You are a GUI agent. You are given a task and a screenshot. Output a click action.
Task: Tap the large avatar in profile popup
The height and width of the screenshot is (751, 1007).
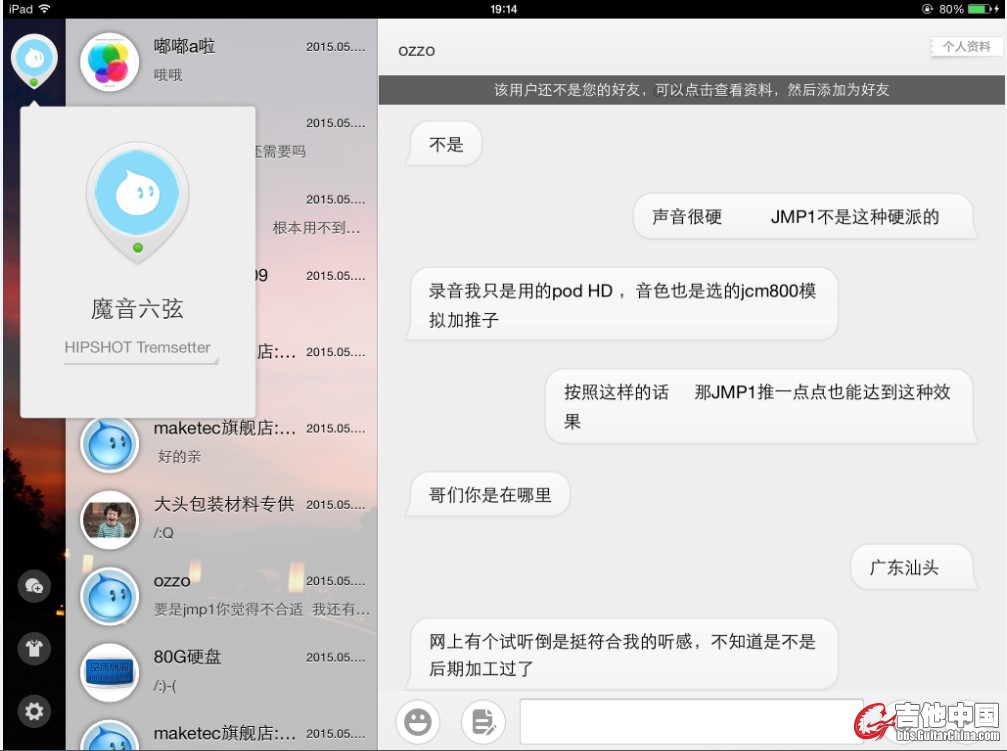137,200
